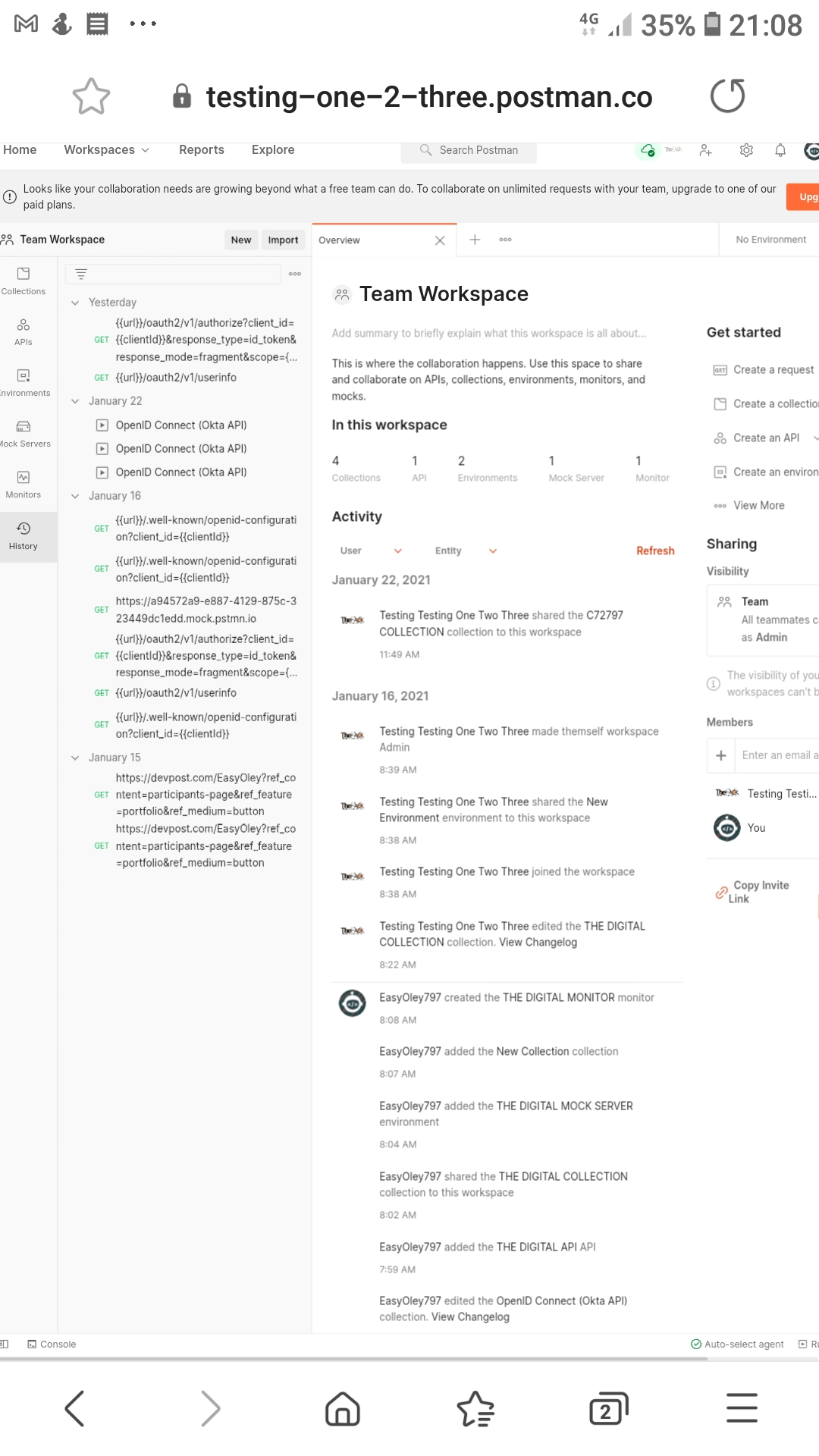Screen dimensions: 819x1456
Task: Bookmark page with browser star icon
Action: pyautogui.click(x=91, y=96)
